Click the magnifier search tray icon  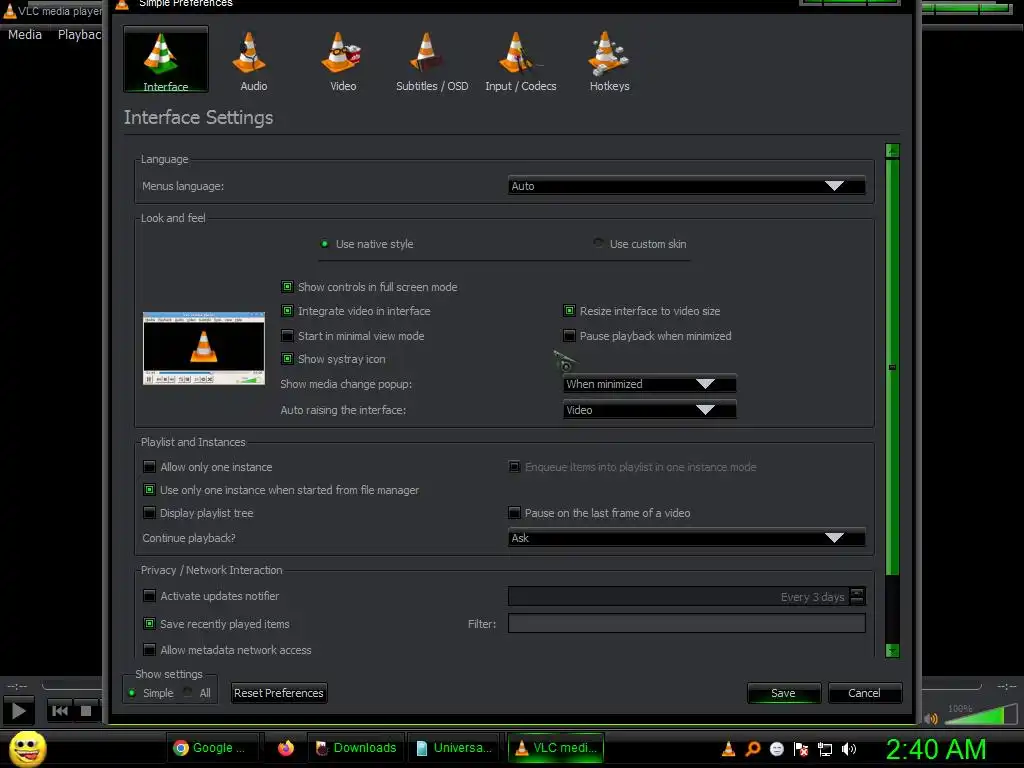752,749
